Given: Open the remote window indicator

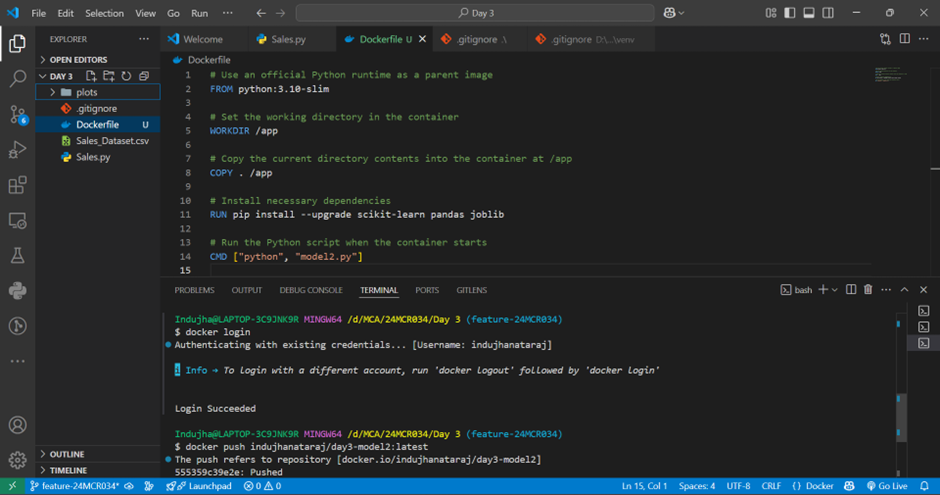Looking at the screenshot, I should click(x=12, y=486).
